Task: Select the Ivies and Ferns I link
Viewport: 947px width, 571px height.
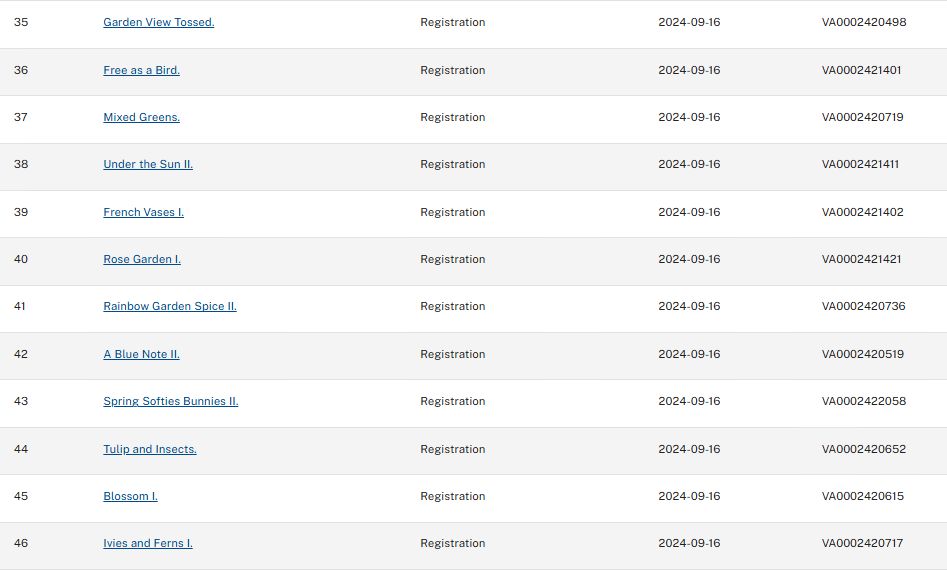Action: click(148, 543)
